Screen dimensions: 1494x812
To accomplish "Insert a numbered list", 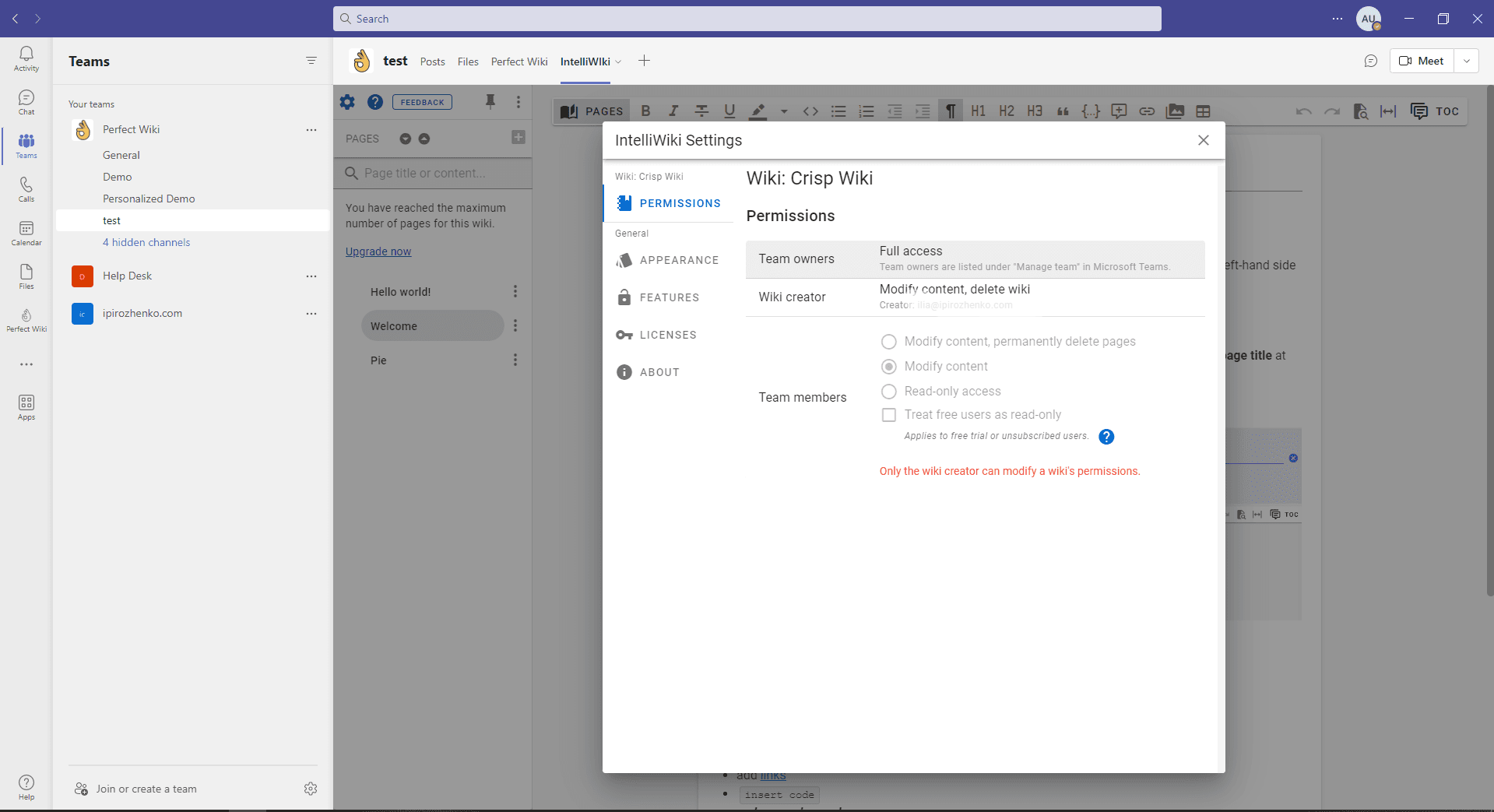I will [867, 111].
